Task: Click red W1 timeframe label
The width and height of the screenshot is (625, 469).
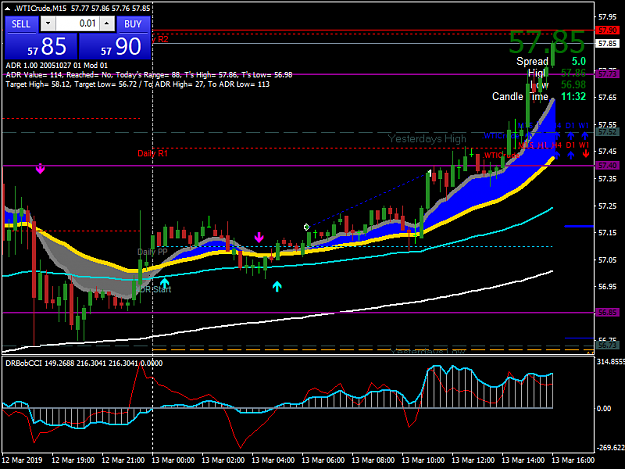Action: point(584,145)
